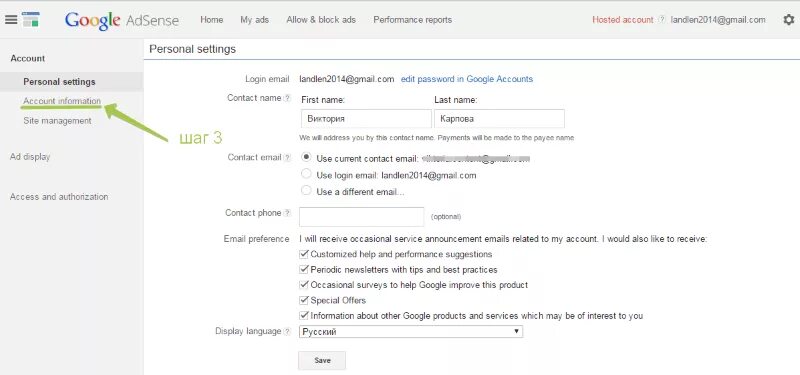Expand the Ad display sidebar section
800x375 pixels.
pyautogui.click(x=30, y=157)
